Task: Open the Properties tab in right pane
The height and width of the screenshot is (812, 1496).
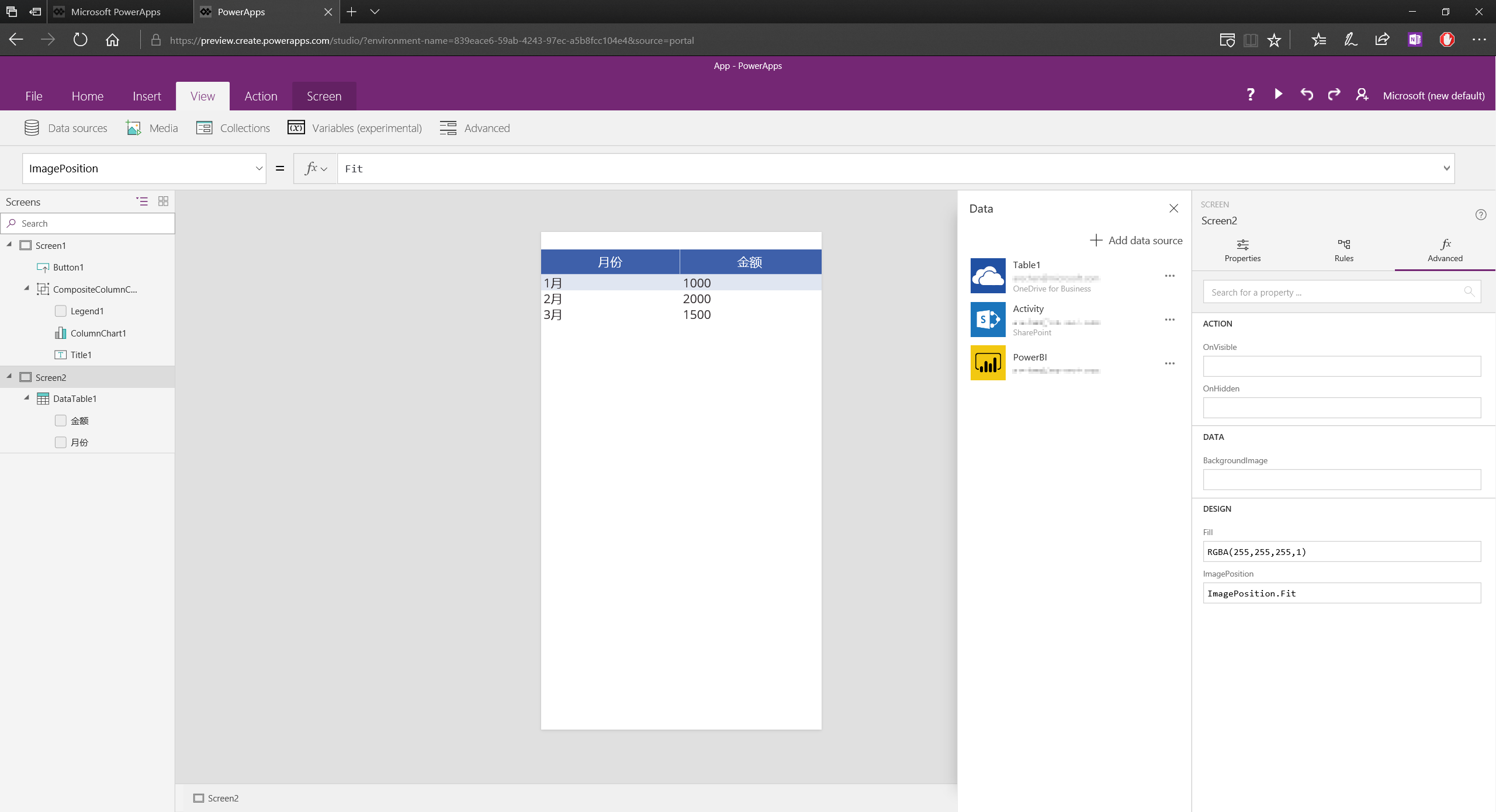Action: pos(1242,251)
